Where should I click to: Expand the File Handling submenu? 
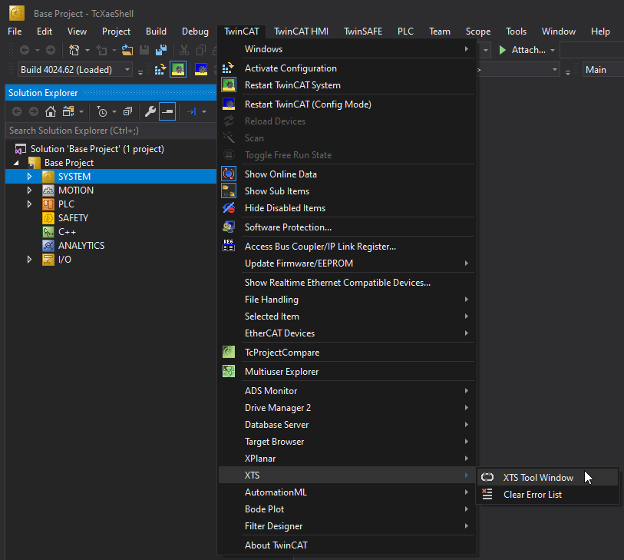[347, 299]
